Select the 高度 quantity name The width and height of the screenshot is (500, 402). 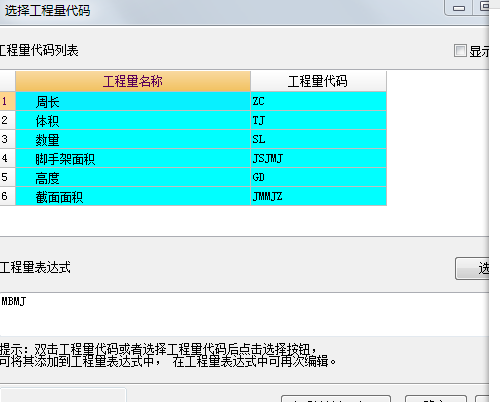coord(133,177)
